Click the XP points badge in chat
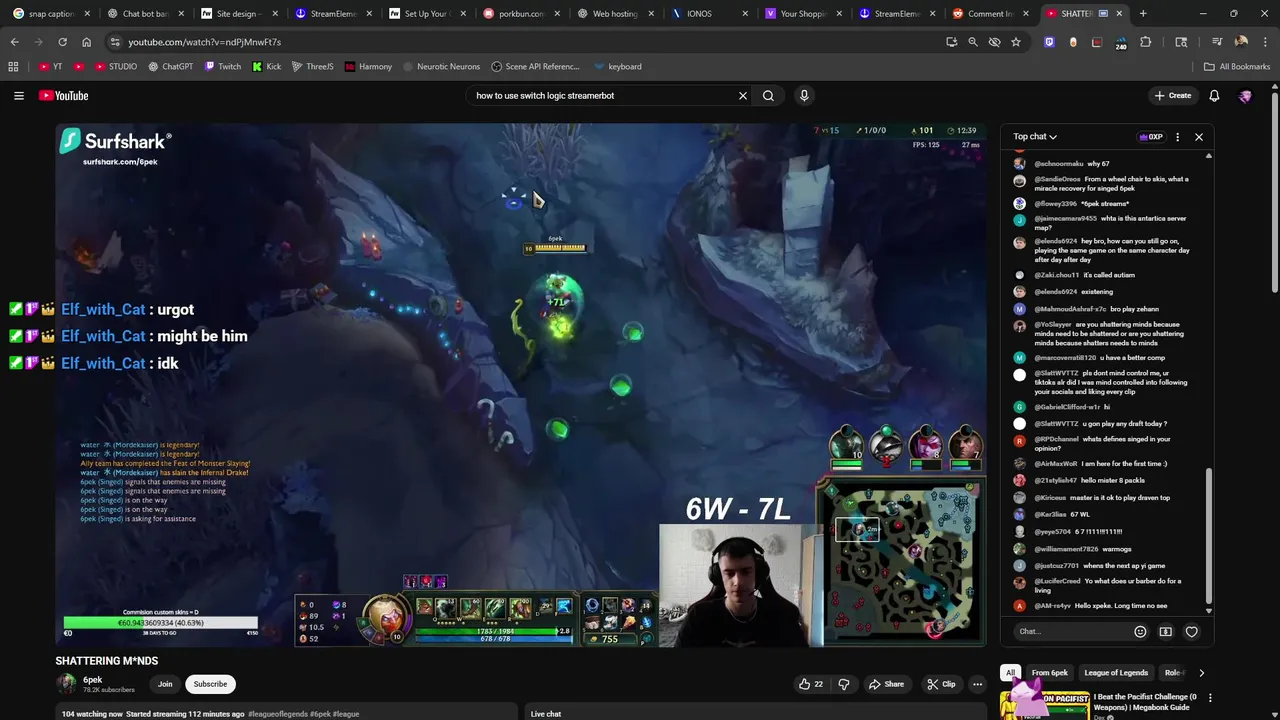 (1151, 137)
